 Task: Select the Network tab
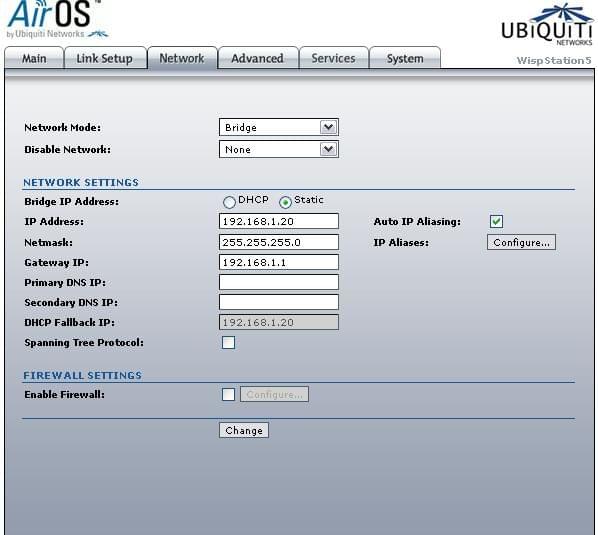182,58
